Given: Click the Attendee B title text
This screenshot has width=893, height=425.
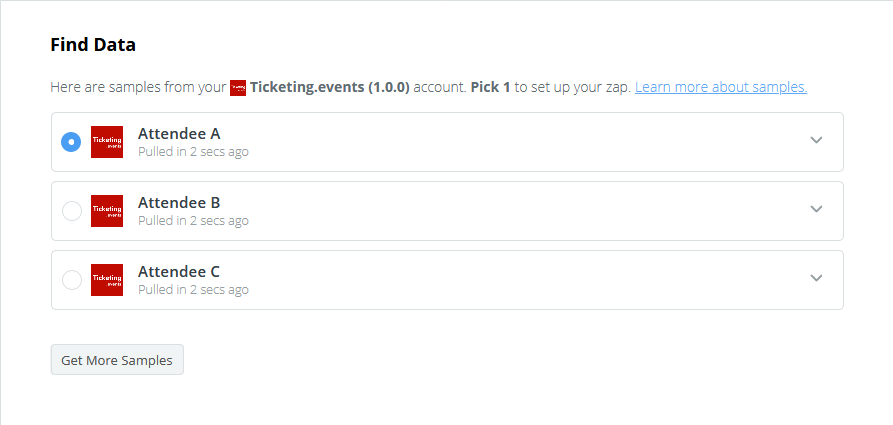Looking at the screenshot, I should (179, 203).
